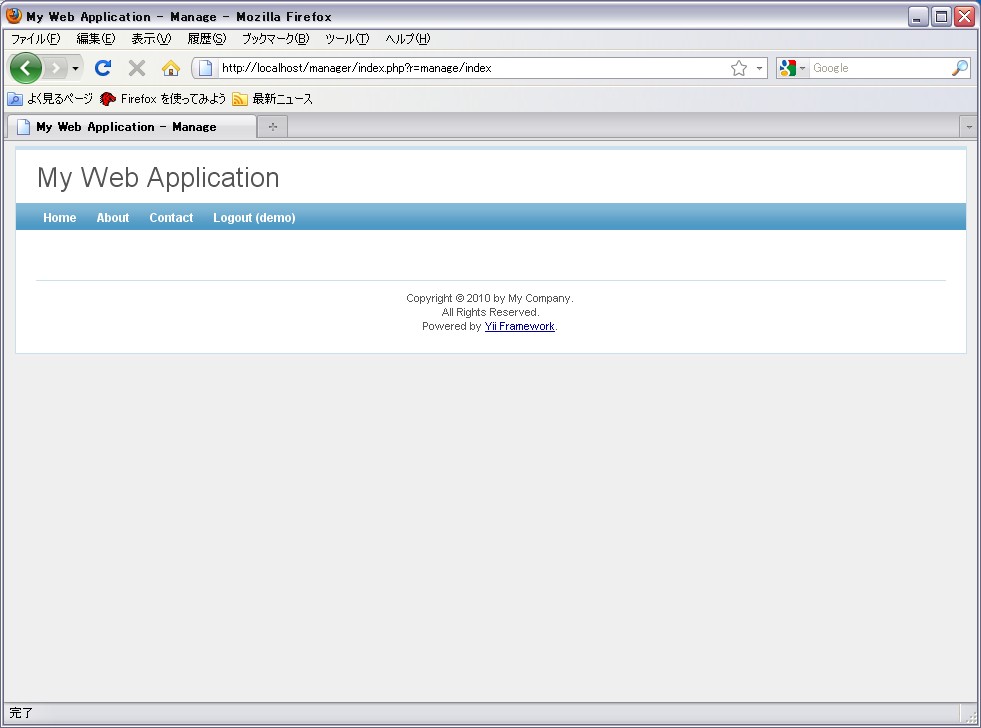Open the list all tabs dropdown

pyautogui.click(x=968, y=127)
